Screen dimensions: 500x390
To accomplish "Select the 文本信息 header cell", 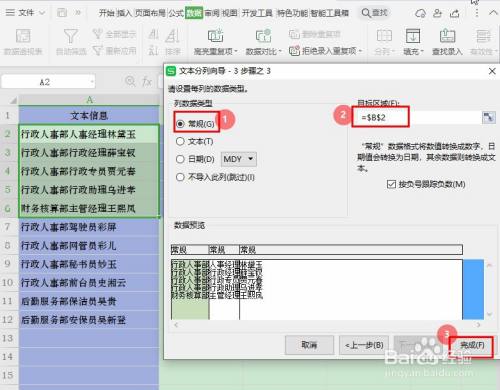I will pyautogui.click(x=89, y=115).
